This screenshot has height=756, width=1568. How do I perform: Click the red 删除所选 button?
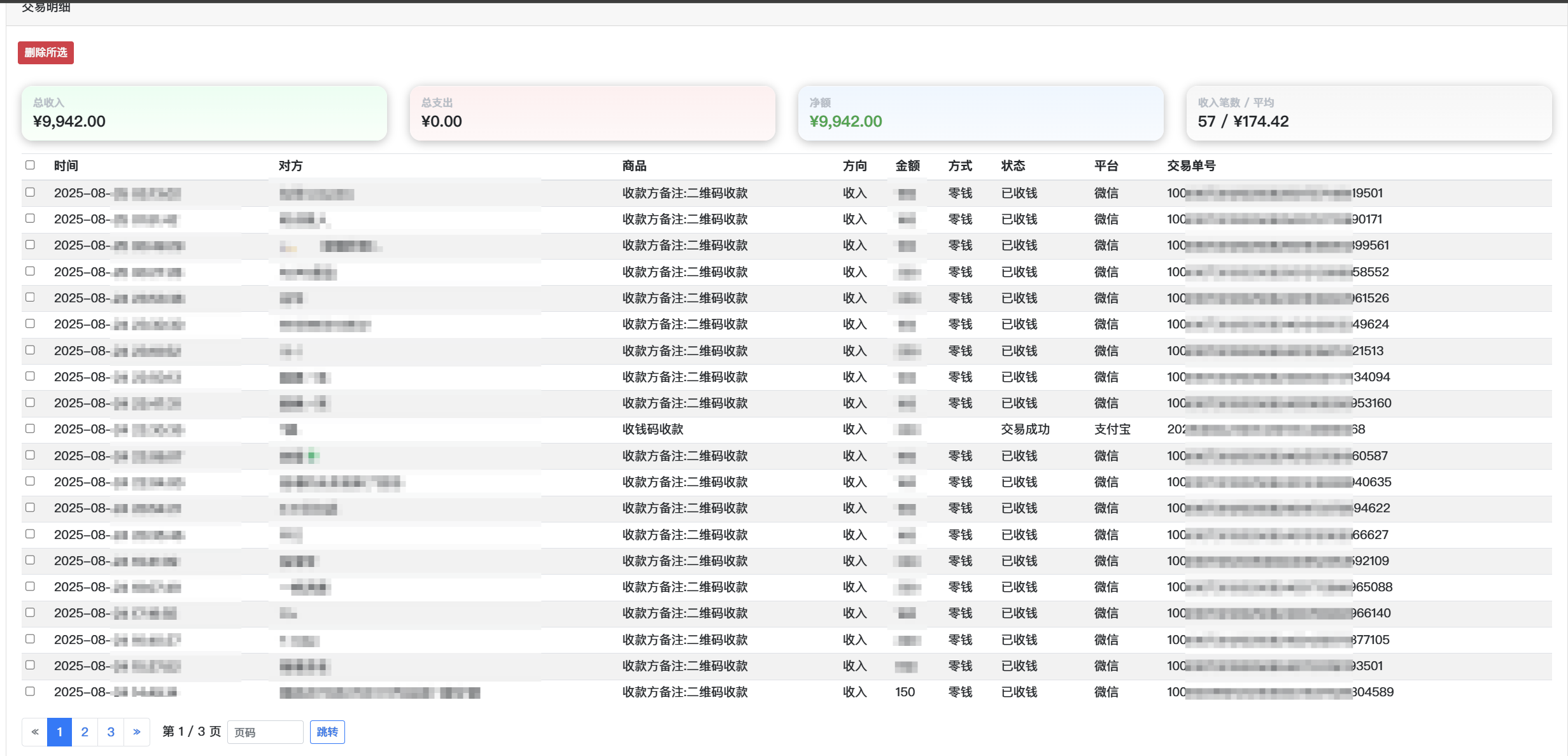point(46,53)
